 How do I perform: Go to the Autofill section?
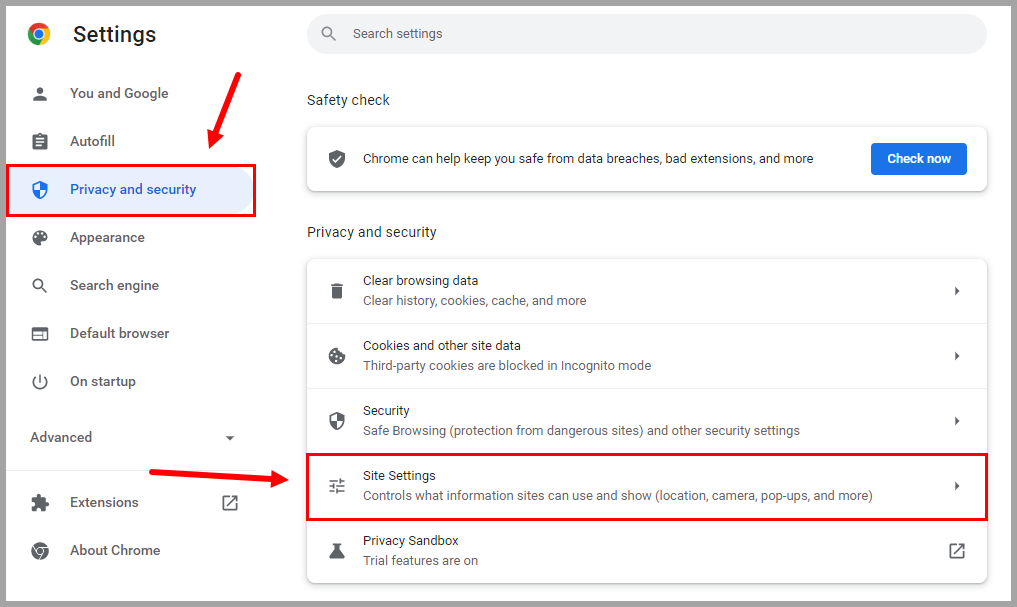(x=92, y=141)
